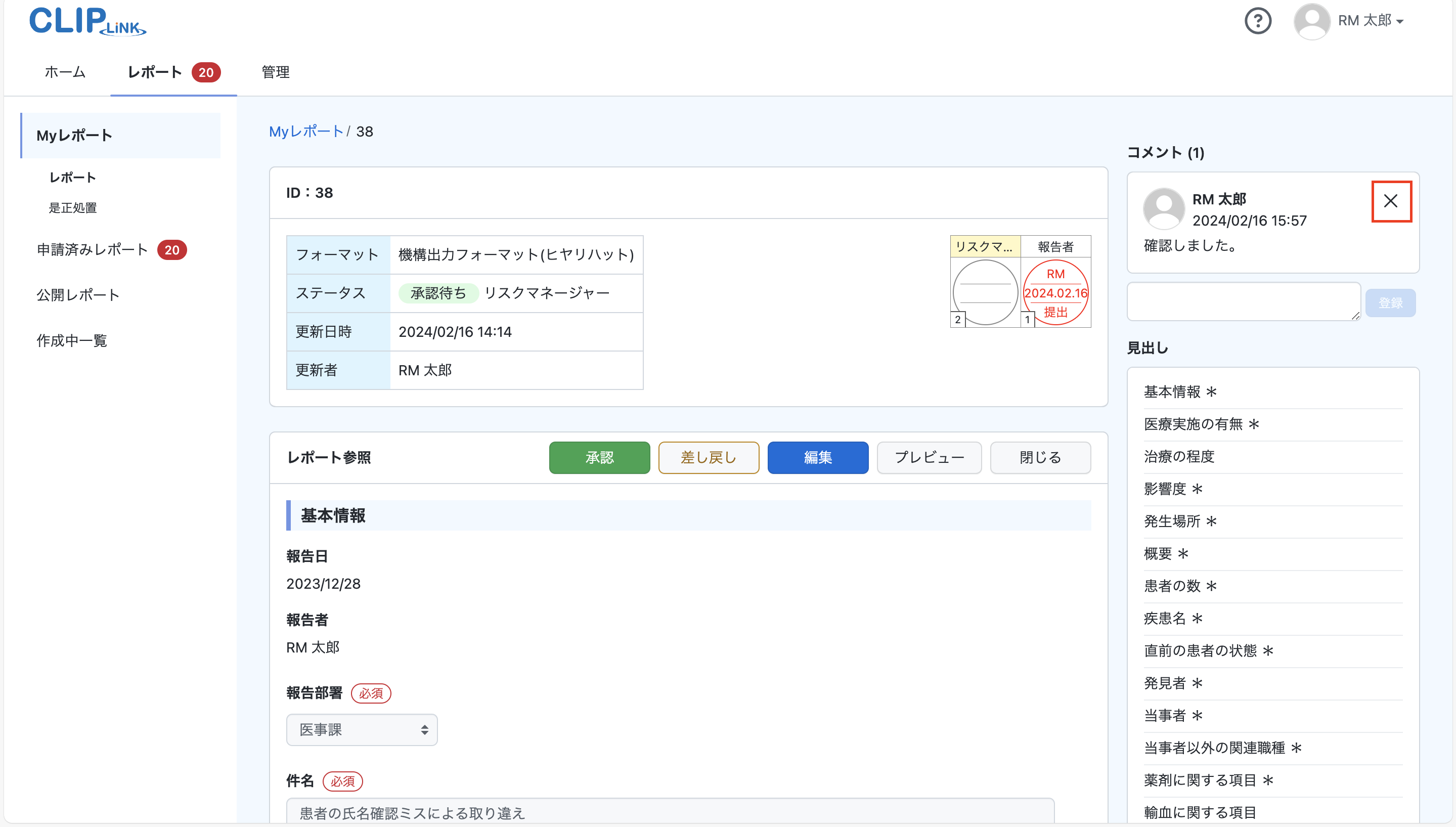Select 申請済みレポート in the sidebar
The height and width of the screenshot is (827, 1456).
coord(93,249)
